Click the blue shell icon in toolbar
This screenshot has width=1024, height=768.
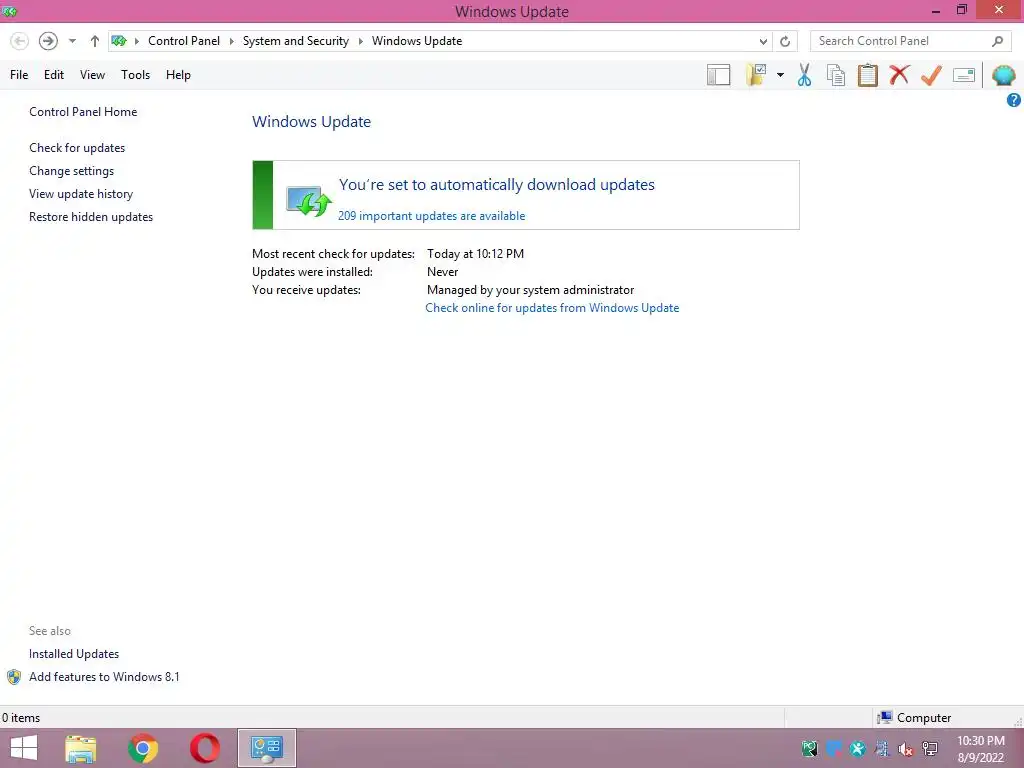1004,75
